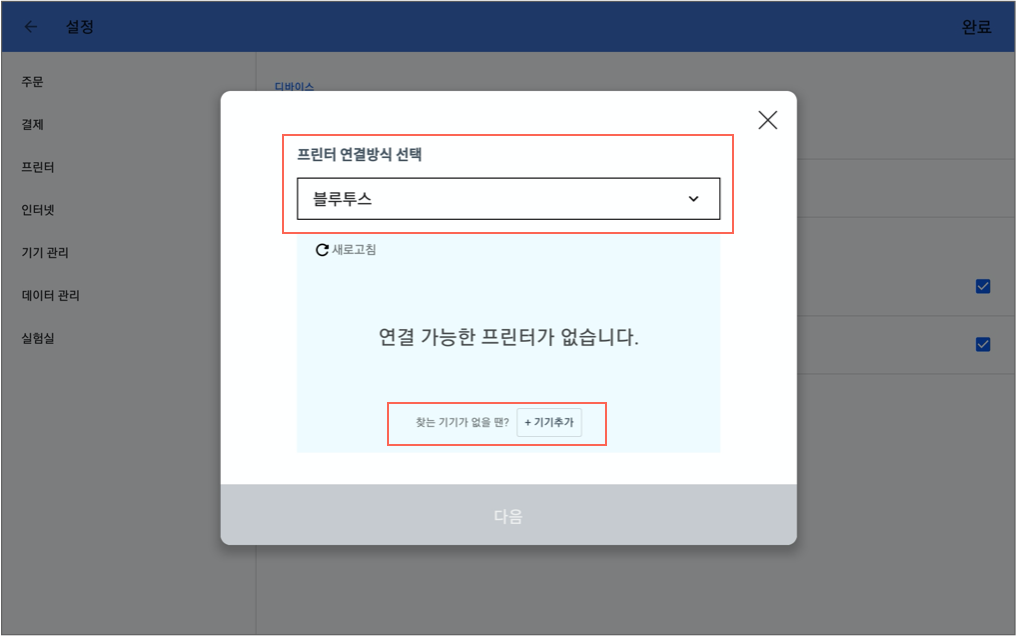Click the refresh icon next to 새로고침
1017x636 pixels.
point(322,250)
